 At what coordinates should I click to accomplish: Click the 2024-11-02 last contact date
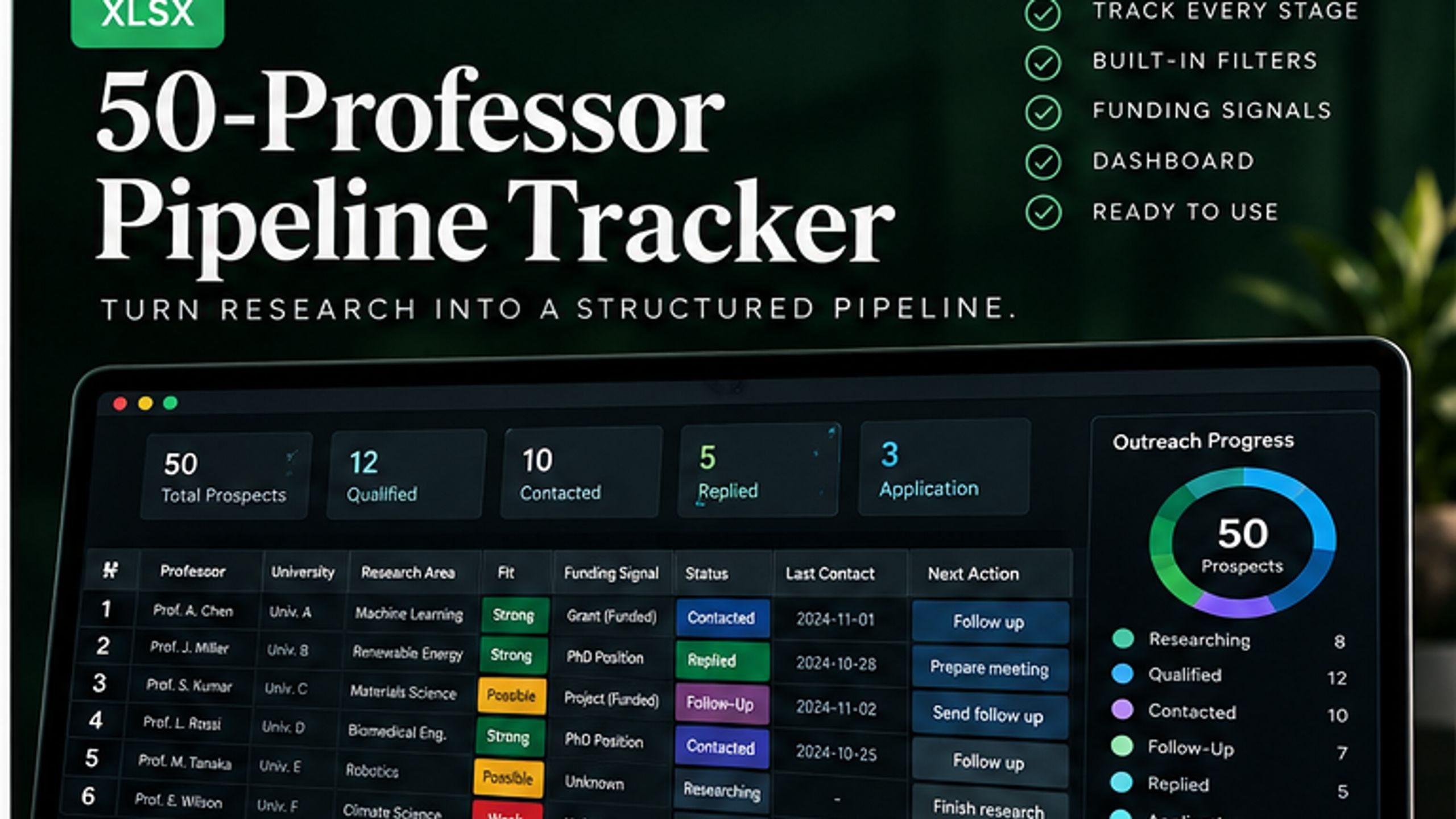(836, 708)
